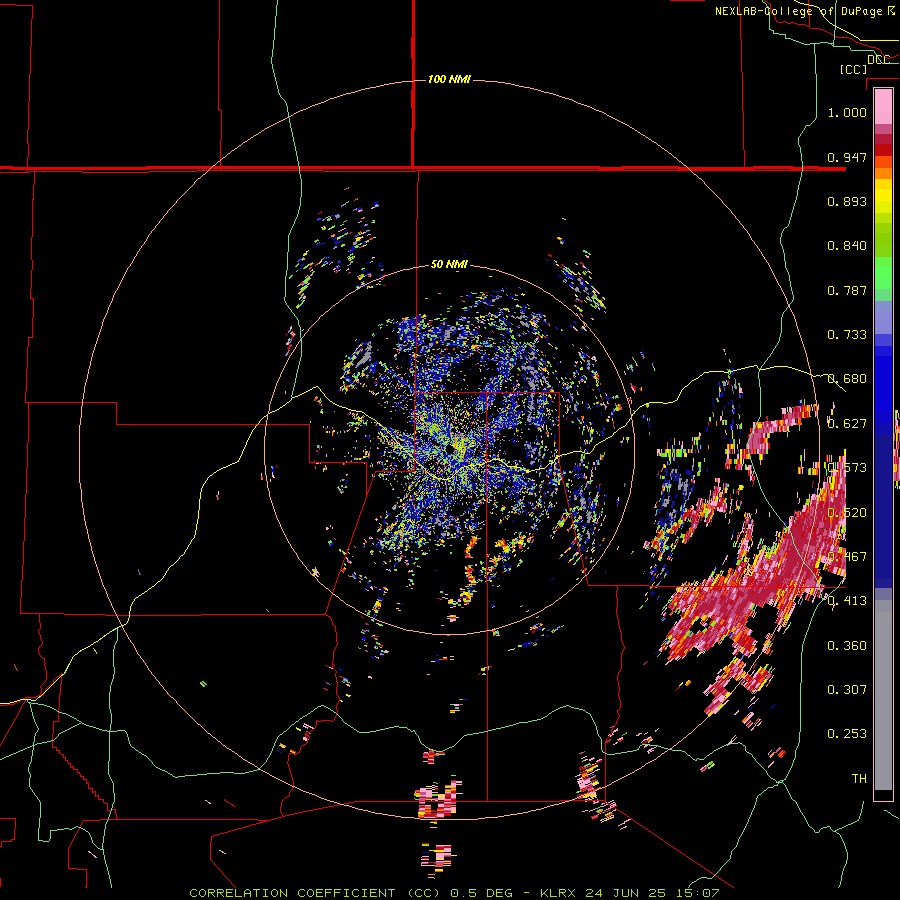Image resolution: width=900 pixels, height=900 pixels.
Task: Pick the light pink swatch atop color bar
Action: 883,106
